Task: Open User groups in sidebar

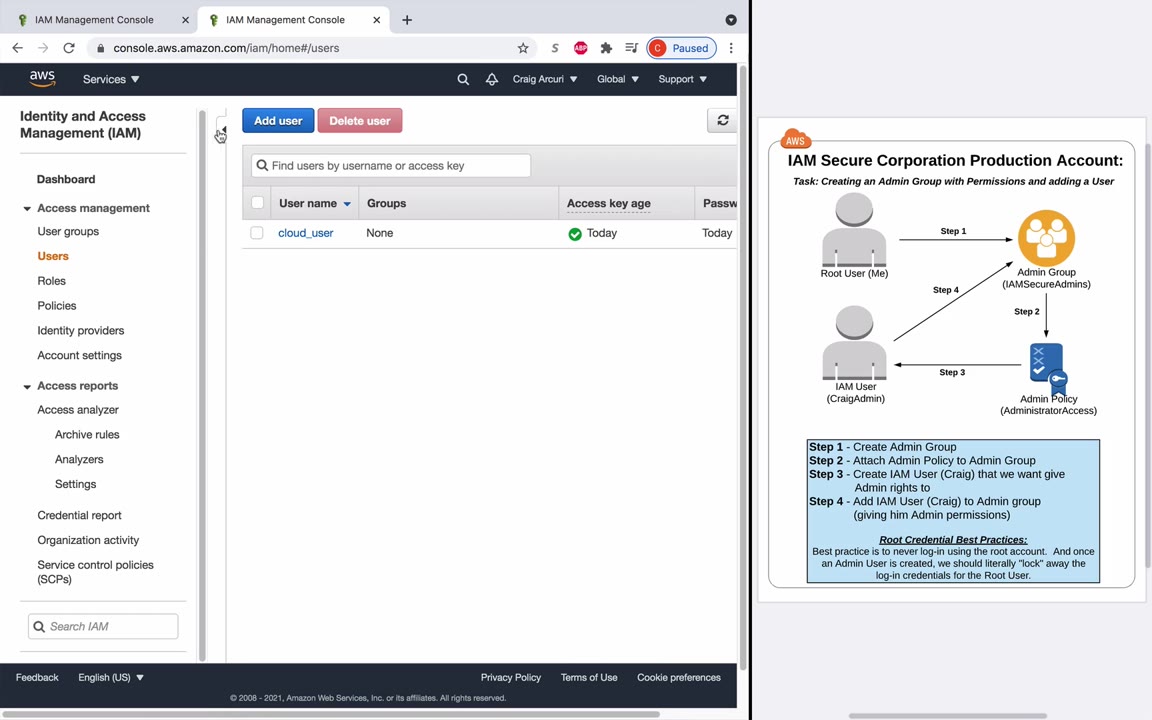Action: click(x=68, y=231)
